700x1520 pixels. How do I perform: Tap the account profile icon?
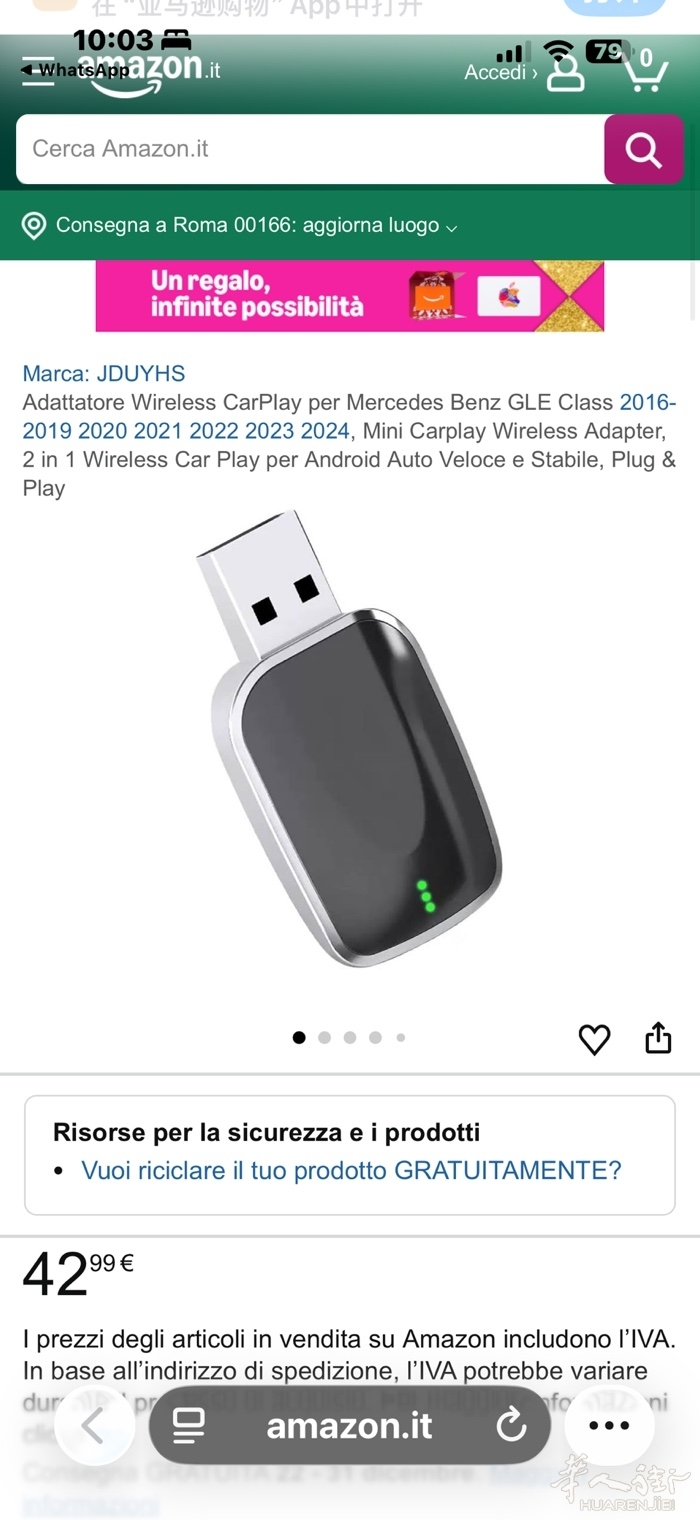pyautogui.click(x=565, y=72)
